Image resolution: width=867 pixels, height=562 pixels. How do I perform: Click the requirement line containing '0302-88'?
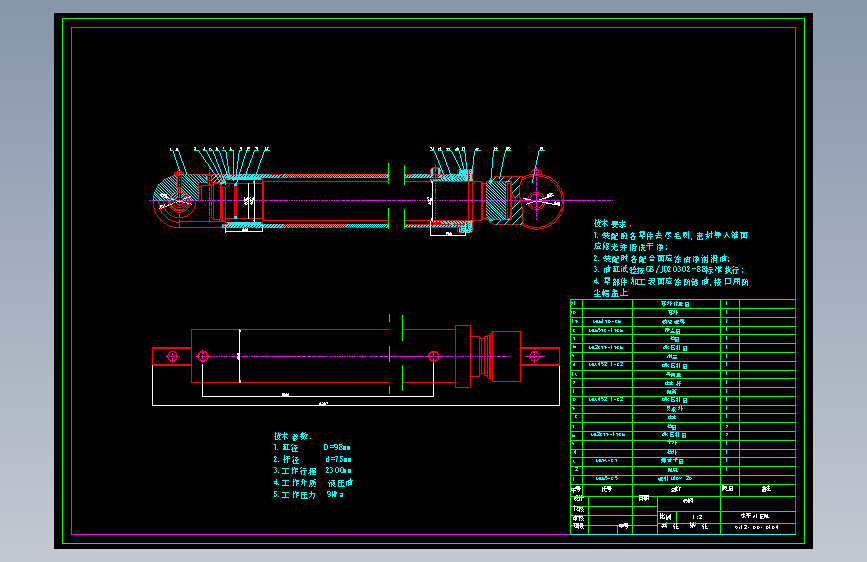coord(668,270)
